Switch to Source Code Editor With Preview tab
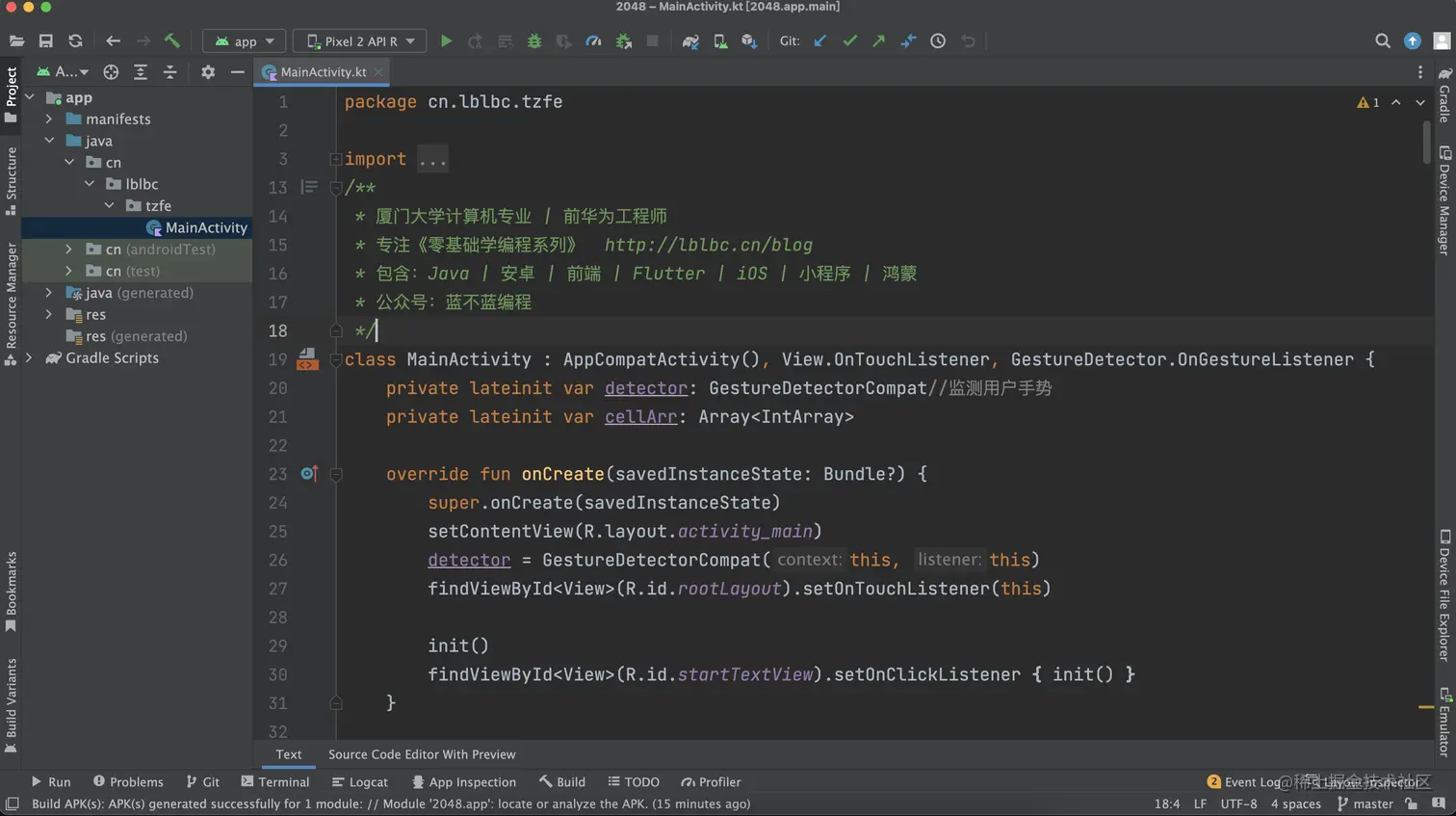 point(422,754)
